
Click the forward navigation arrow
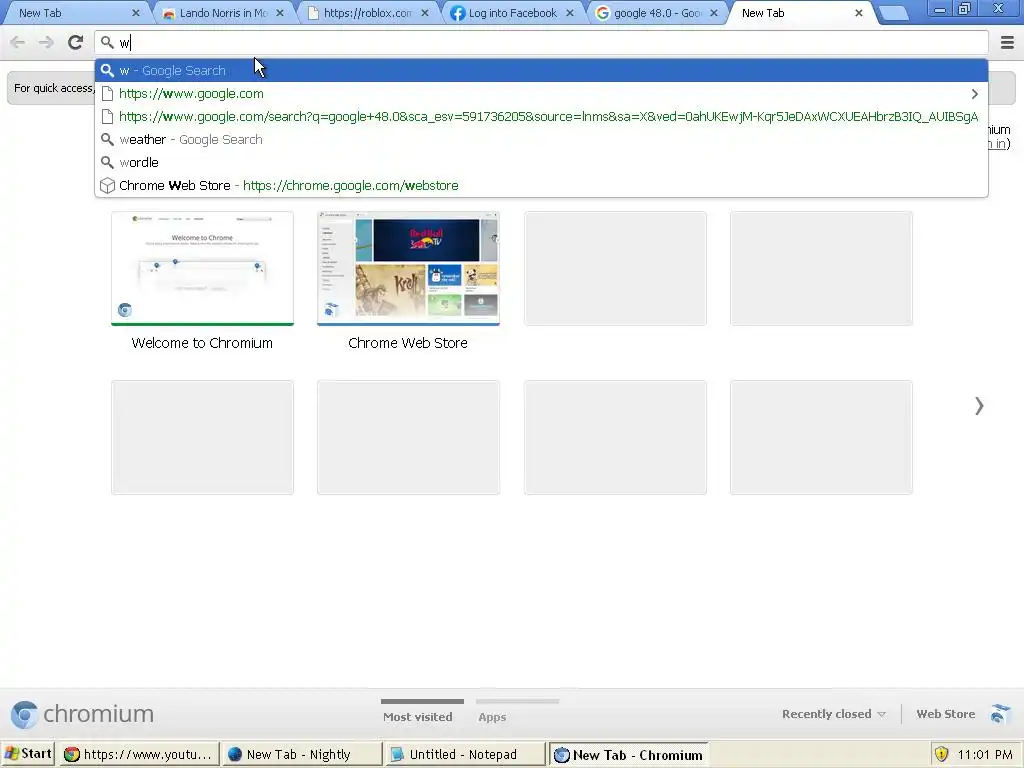(x=46, y=42)
